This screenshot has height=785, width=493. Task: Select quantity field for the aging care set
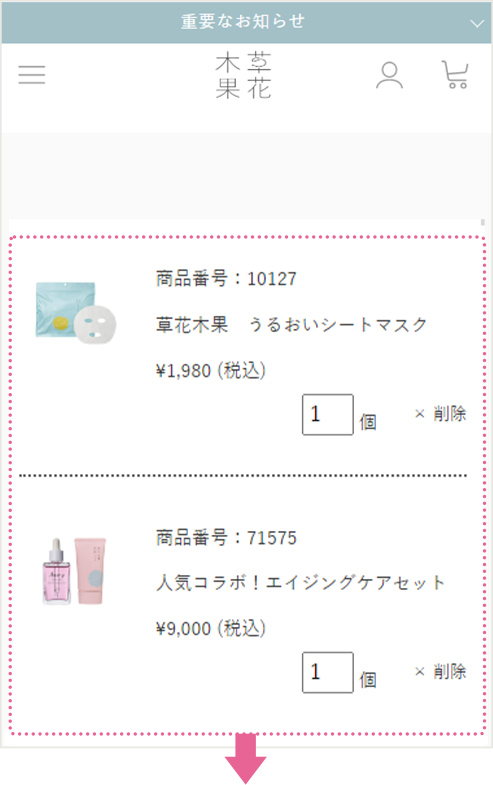coord(328,672)
